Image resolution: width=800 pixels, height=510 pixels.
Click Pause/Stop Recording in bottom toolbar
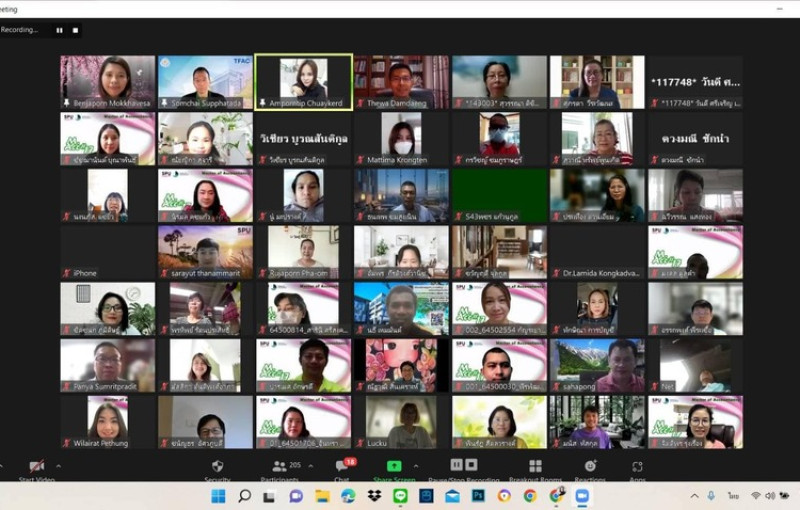tap(463, 466)
